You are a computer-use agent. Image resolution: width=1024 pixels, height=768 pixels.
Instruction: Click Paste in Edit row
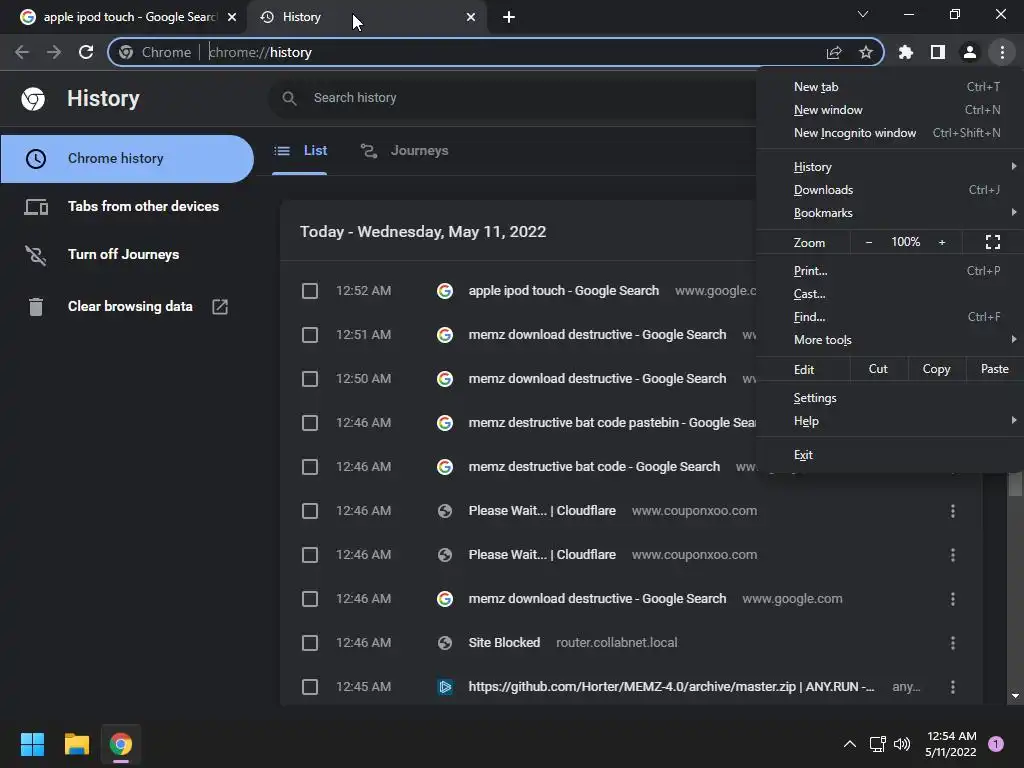995,369
